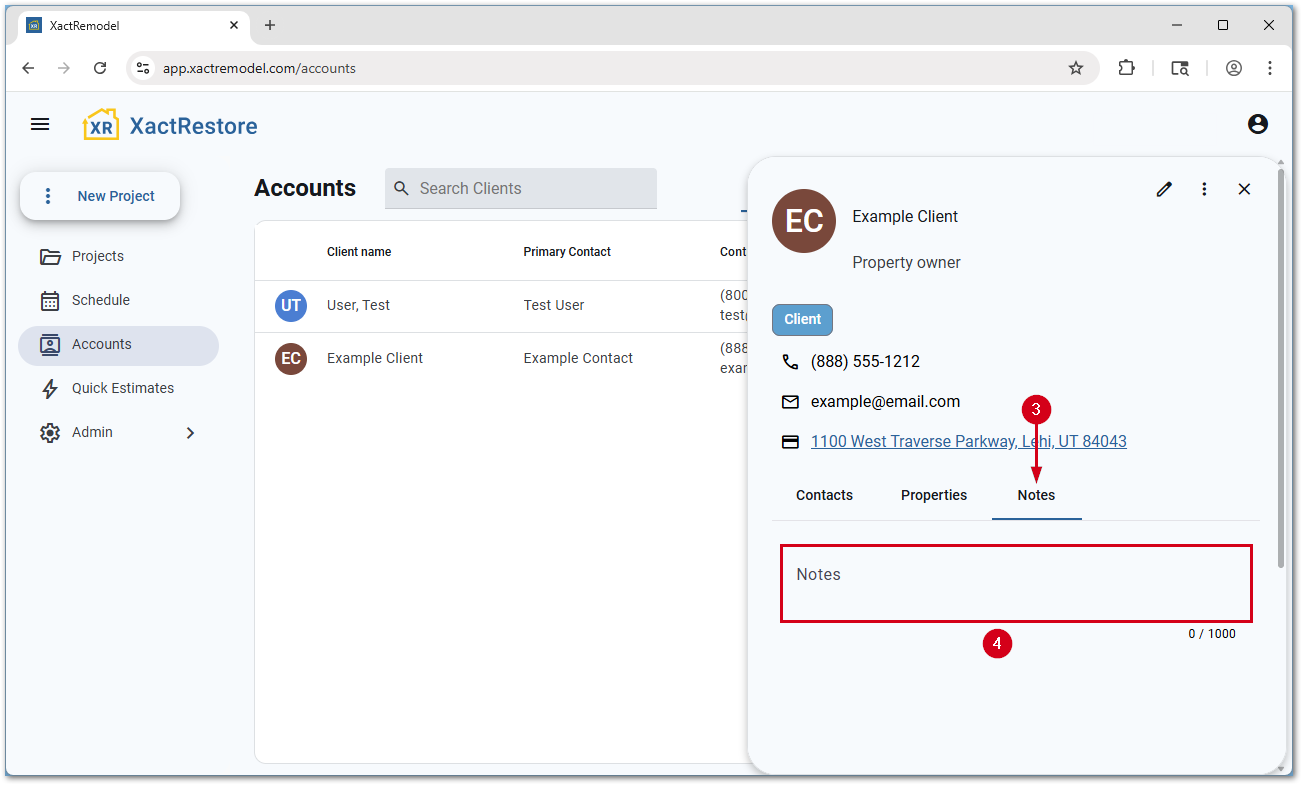
Task: Click the phone icon beside (888) 555-1212
Action: 790,362
